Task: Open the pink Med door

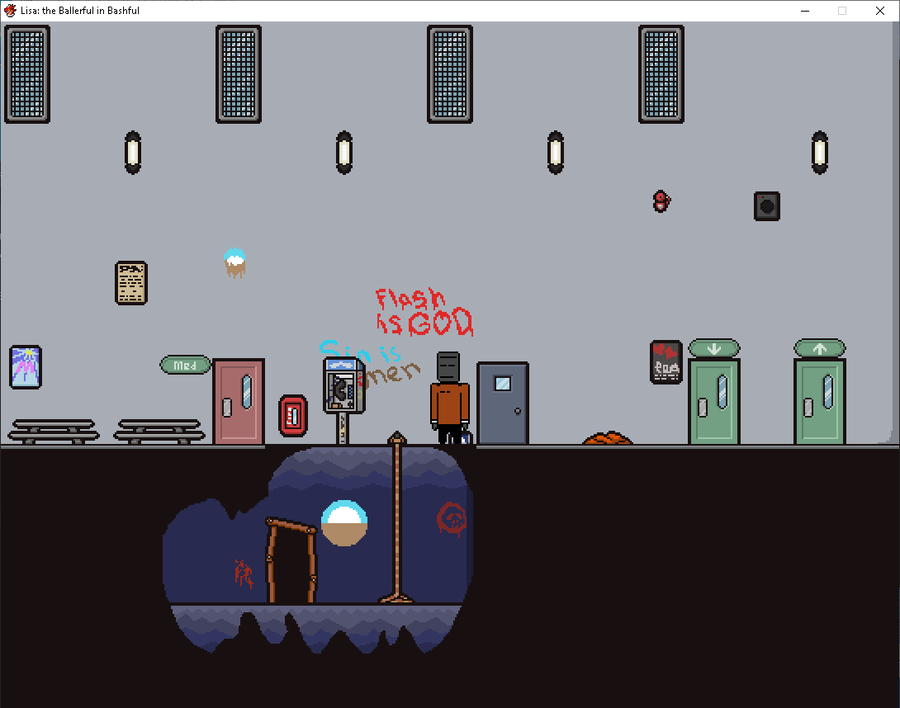Action: 238,401
